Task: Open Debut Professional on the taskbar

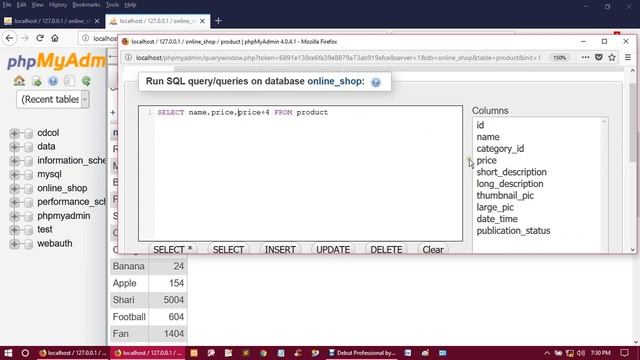Action: [x=362, y=353]
